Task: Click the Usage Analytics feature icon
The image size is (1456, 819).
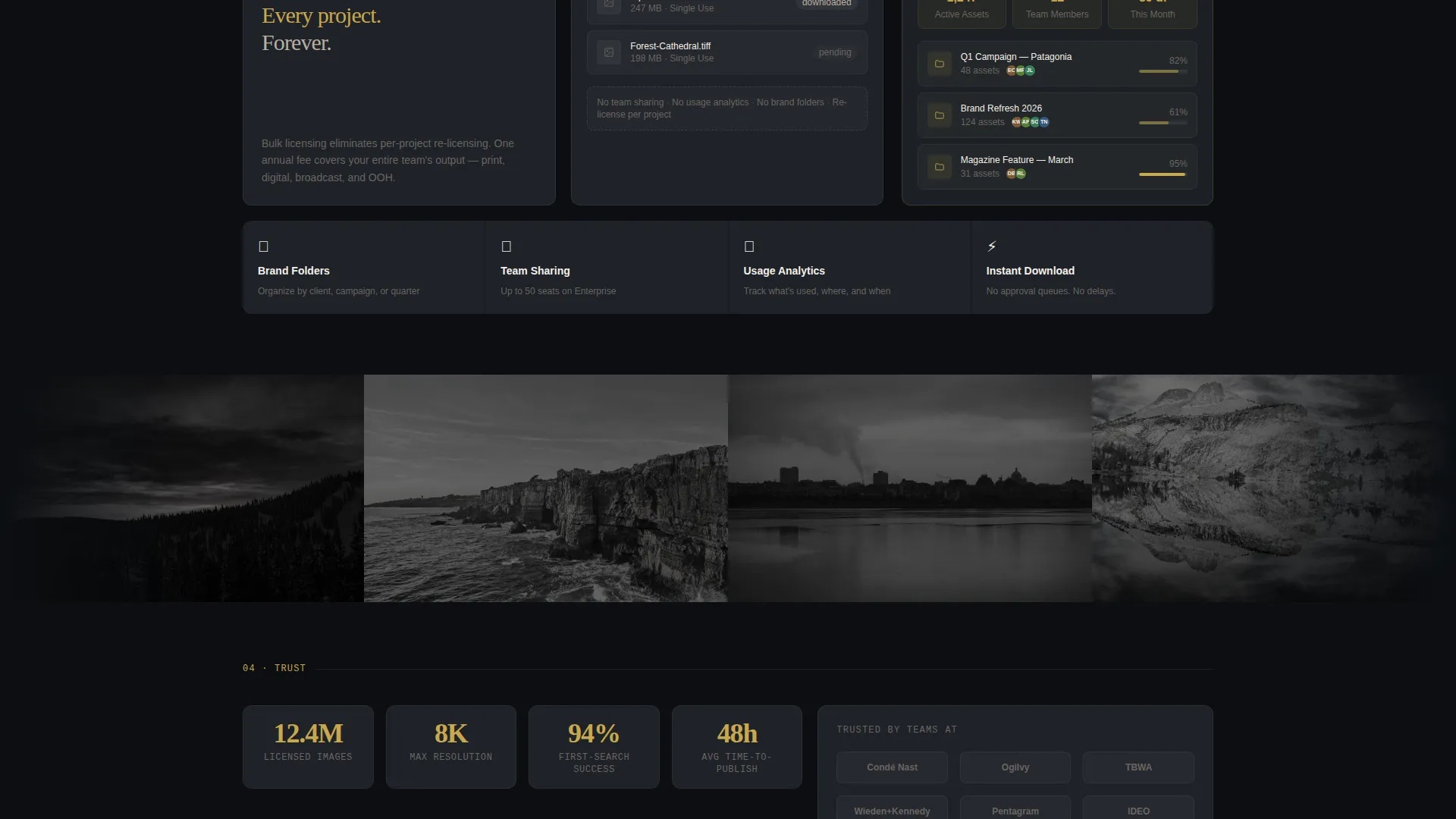Action: pos(748,246)
